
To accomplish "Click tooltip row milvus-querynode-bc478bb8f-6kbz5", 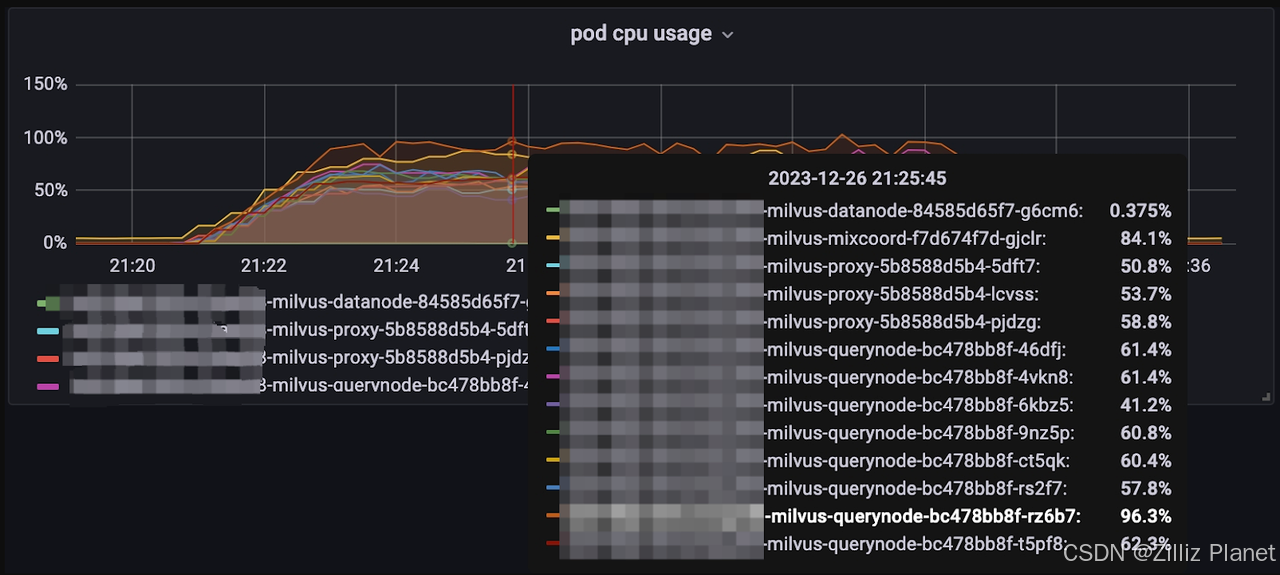I will coord(859,406).
